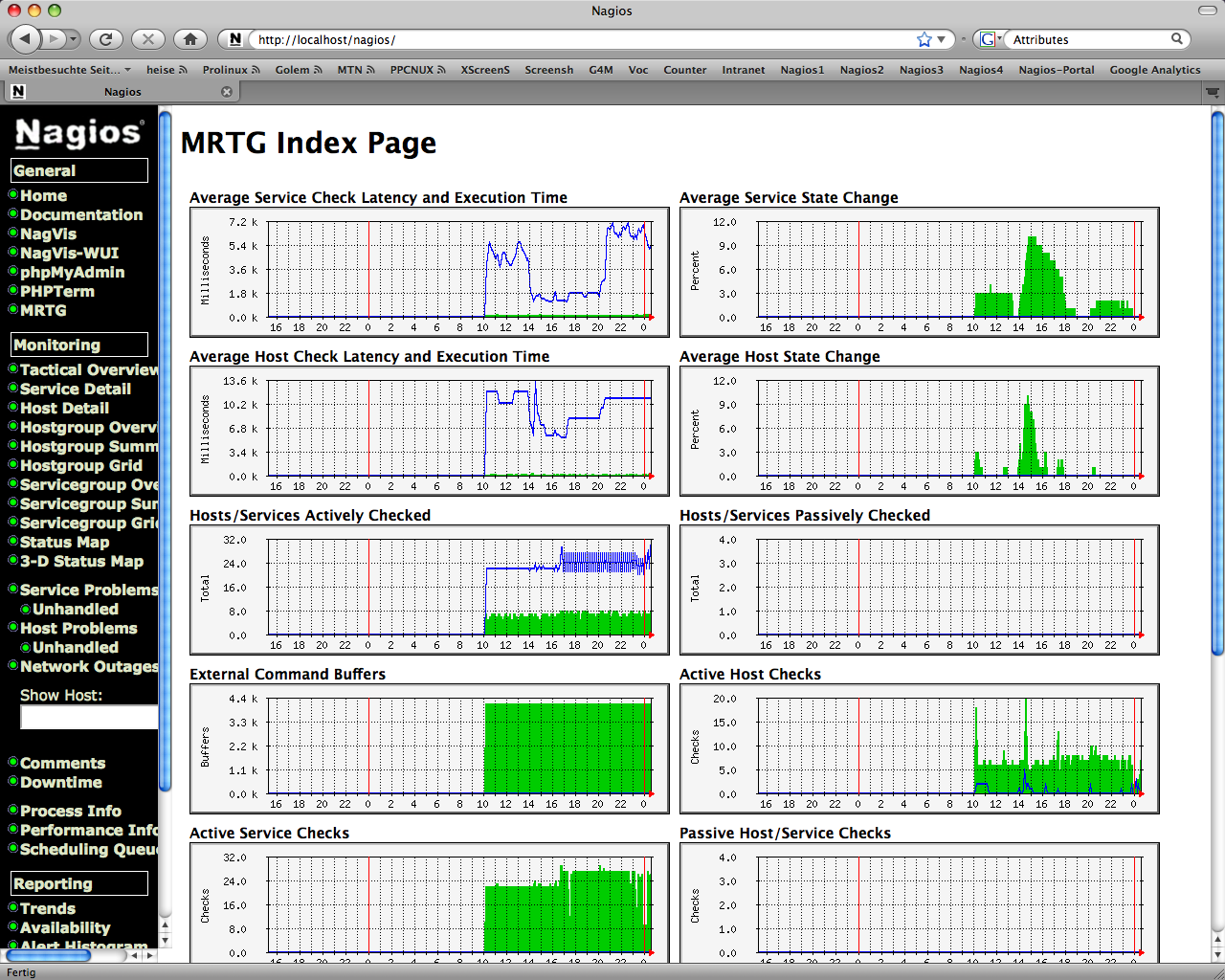The image size is (1225, 980).
Task: Go to Home in the sidebar
Action: (43, 195)
